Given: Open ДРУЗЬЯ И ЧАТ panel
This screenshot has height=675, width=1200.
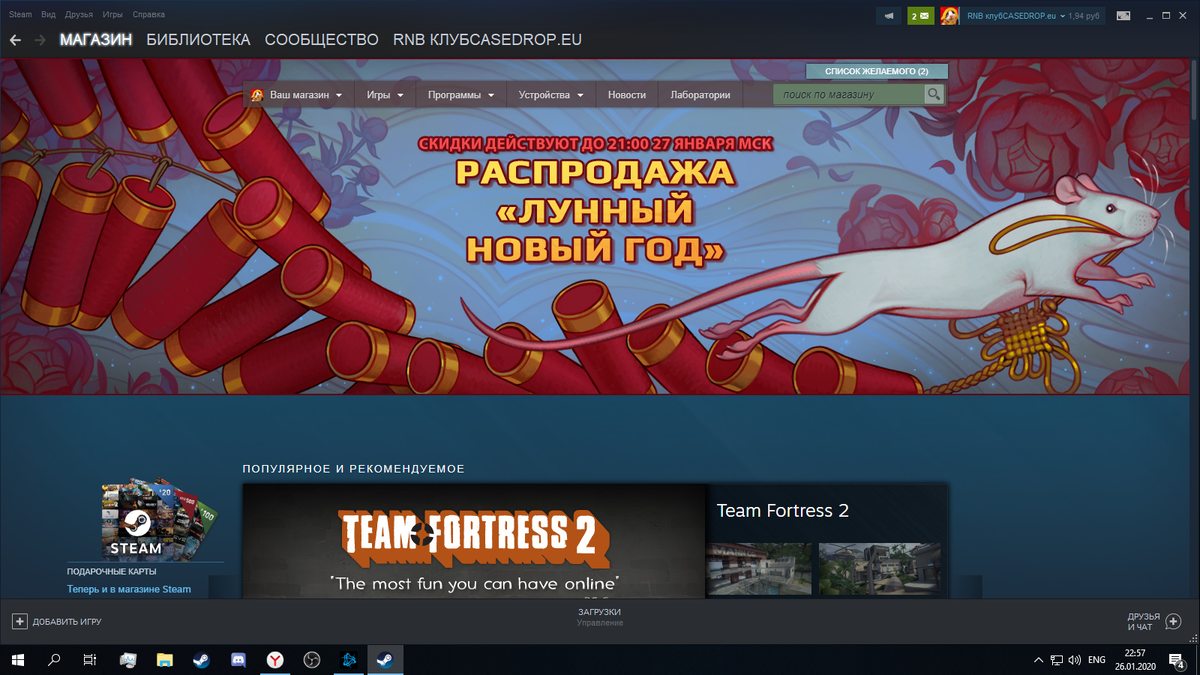Looking at the screenshot, I should click(1143, 622).
